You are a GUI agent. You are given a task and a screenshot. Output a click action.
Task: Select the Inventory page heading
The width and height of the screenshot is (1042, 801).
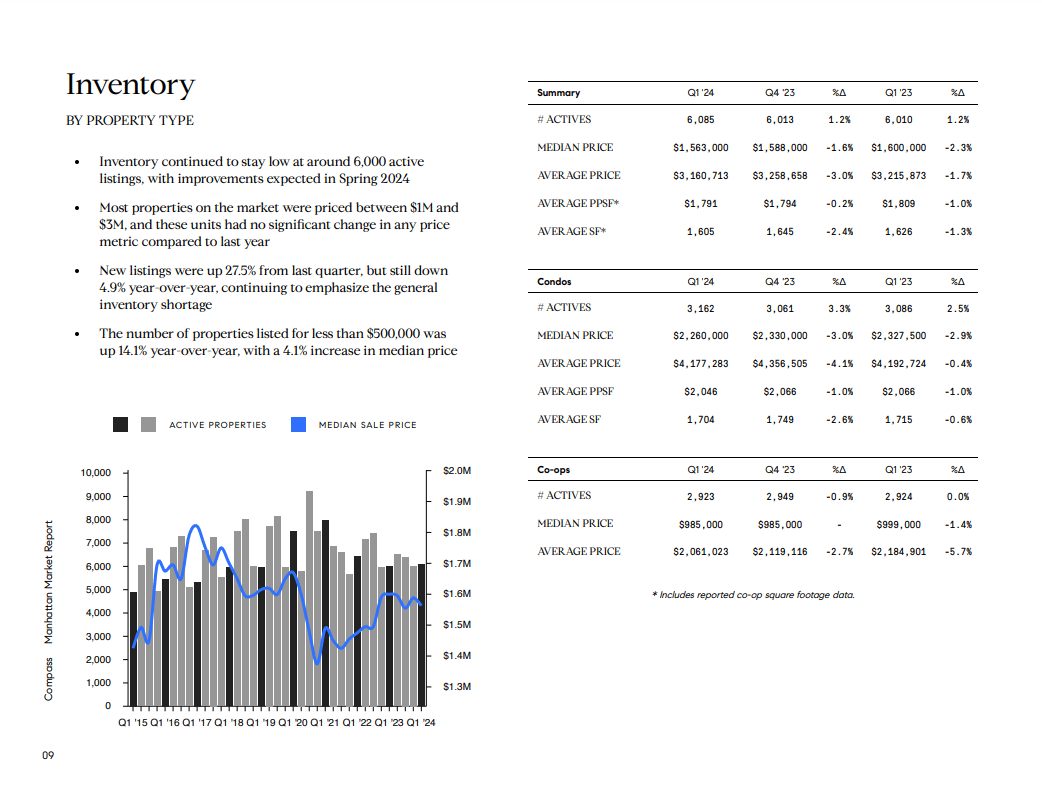[130, 84]
